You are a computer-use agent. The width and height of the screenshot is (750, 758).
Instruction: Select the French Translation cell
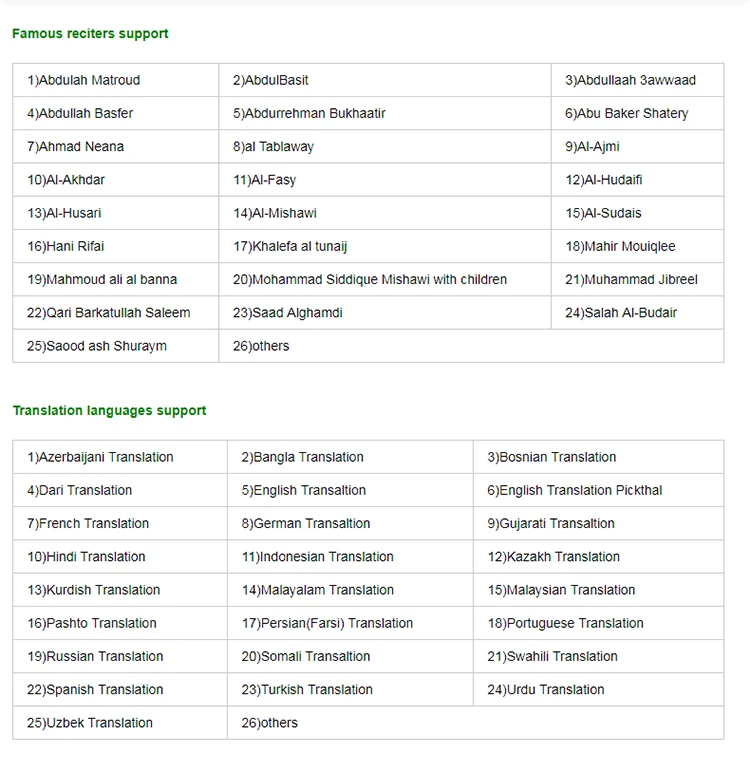coord(120,524)
